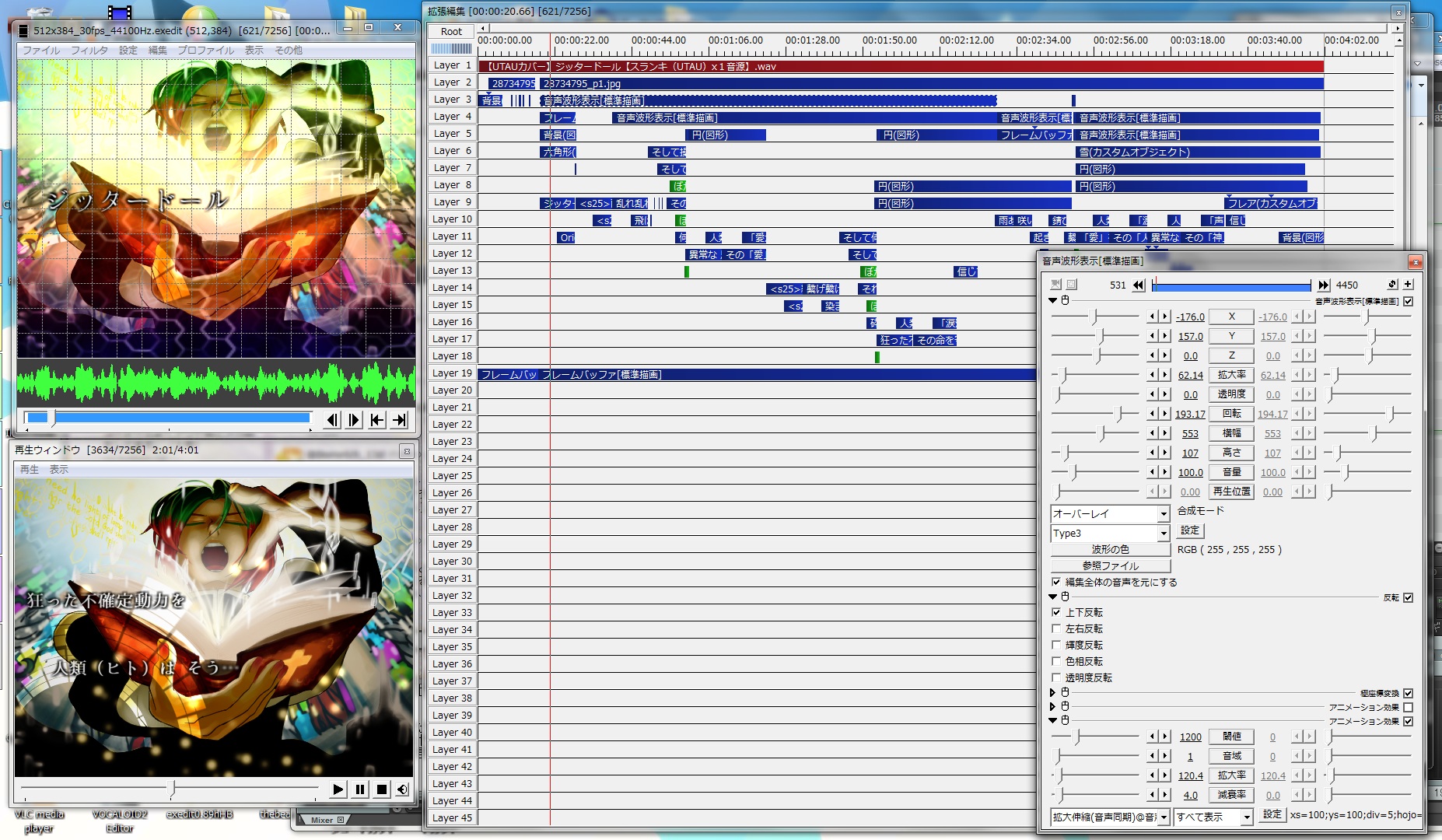This screenshot has width=1442, height=840.
Task: Click playback window seek slider
Action: coord(169,789)
